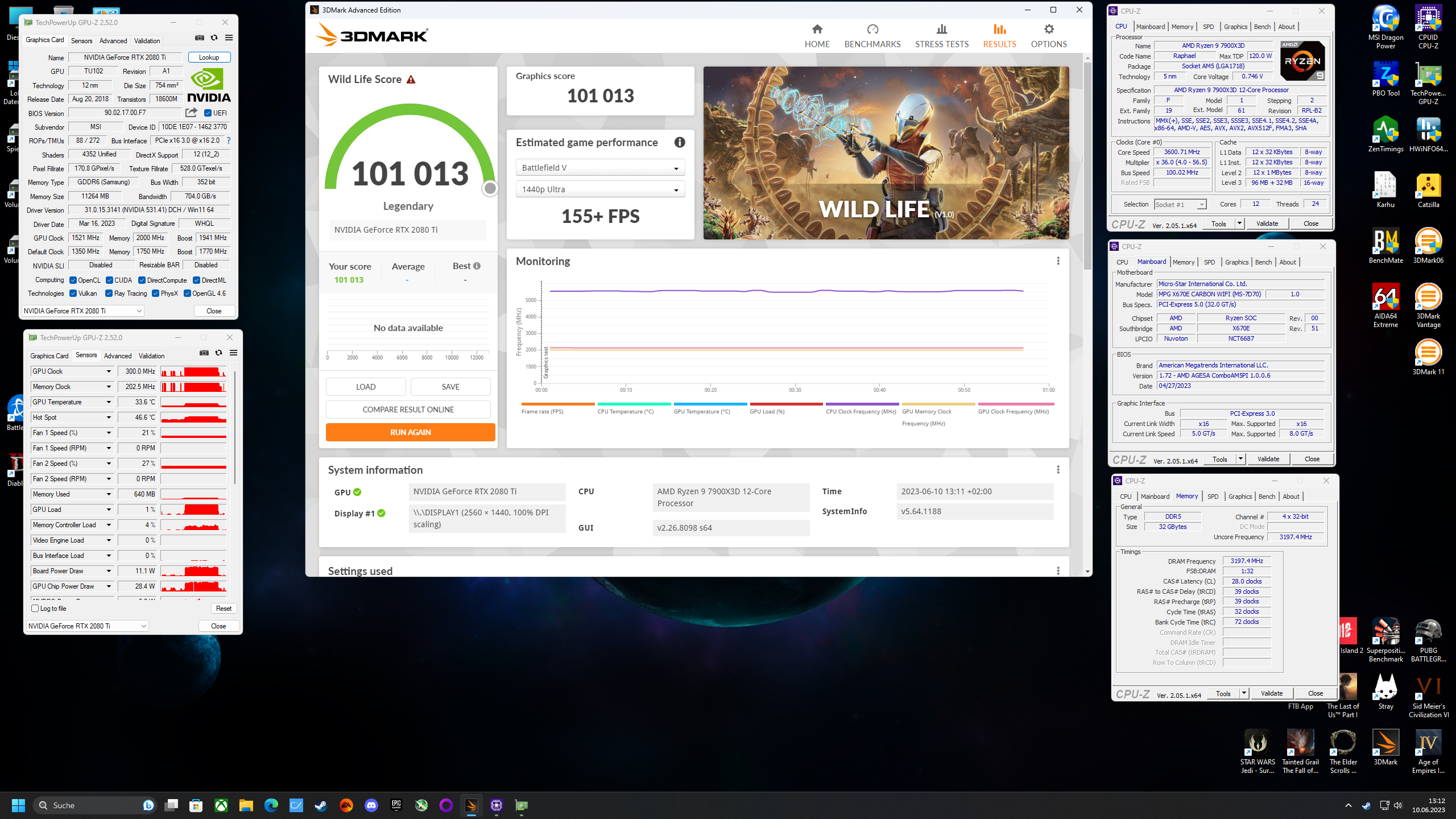Open the ZenTimings desktop icon
The width and height of the screenshot is (1456, 819).
point(1385,134)
